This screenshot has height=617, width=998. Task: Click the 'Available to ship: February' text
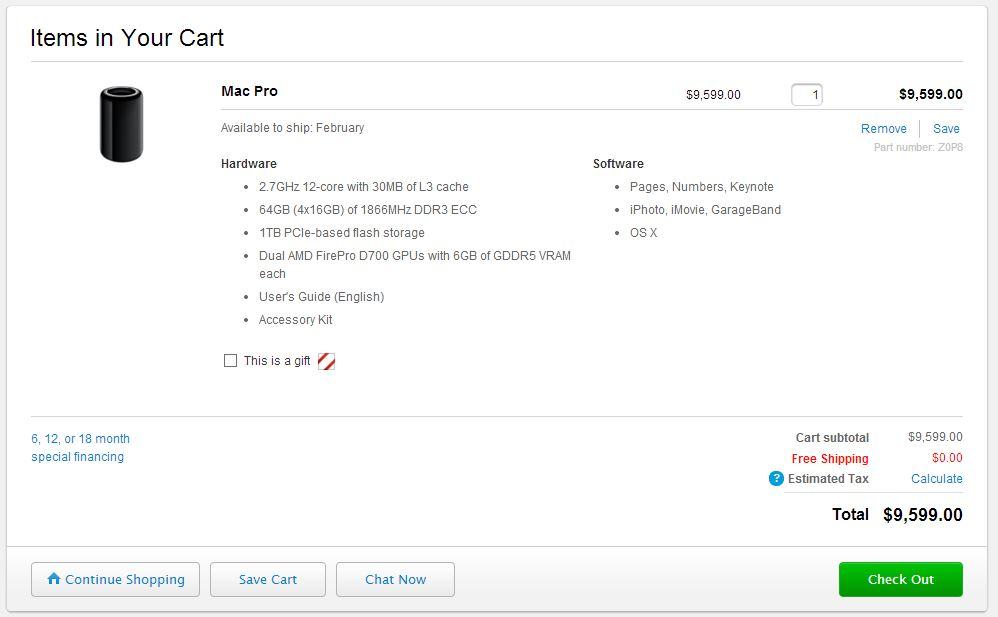click(x=292, y=128)
